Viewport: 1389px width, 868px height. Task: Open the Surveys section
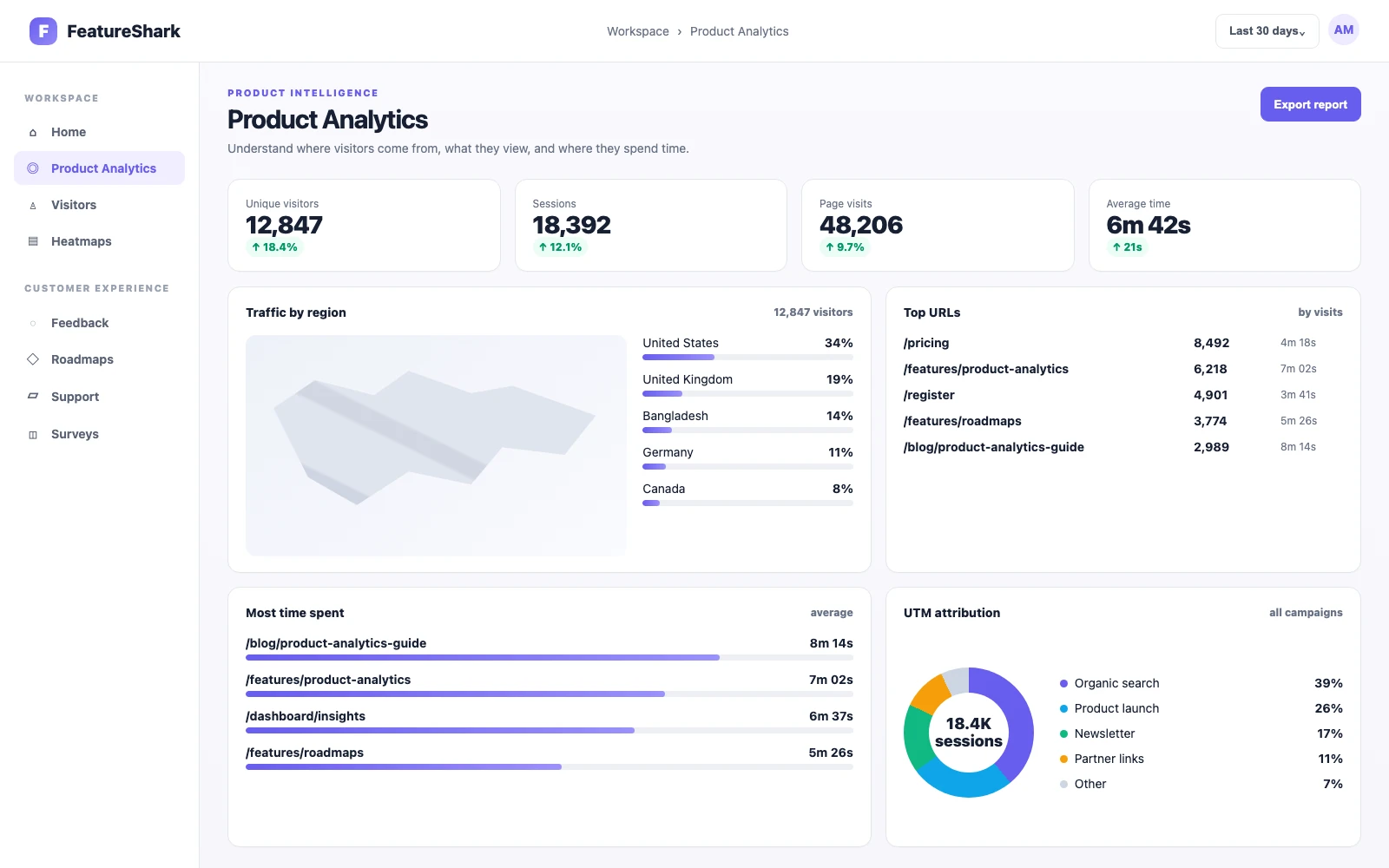(x=99, y=434)
